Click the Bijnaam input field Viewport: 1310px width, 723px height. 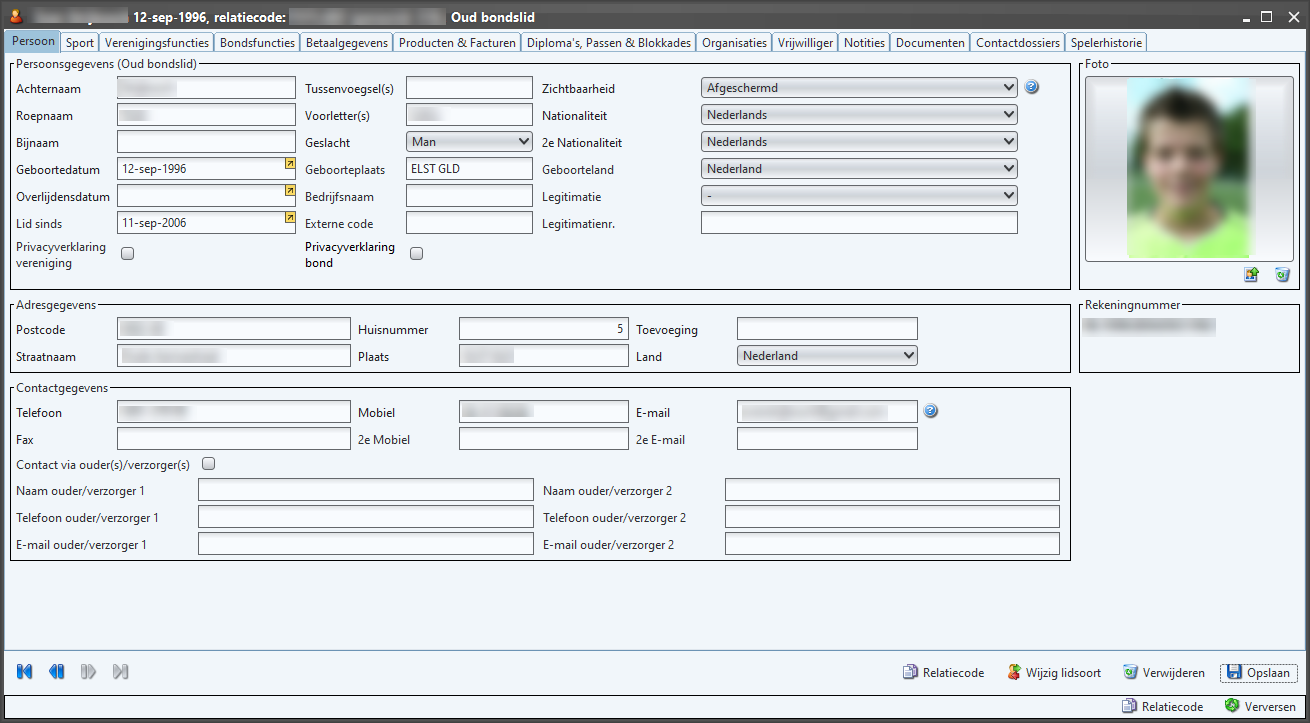pyautogui.click(x=206, y=142)
